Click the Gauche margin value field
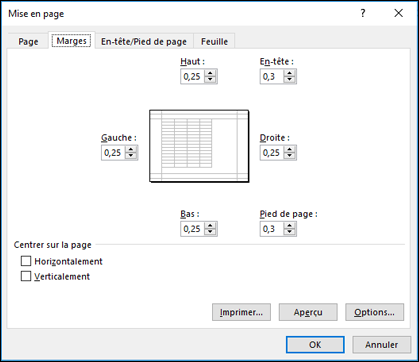 tap(114, 153)
